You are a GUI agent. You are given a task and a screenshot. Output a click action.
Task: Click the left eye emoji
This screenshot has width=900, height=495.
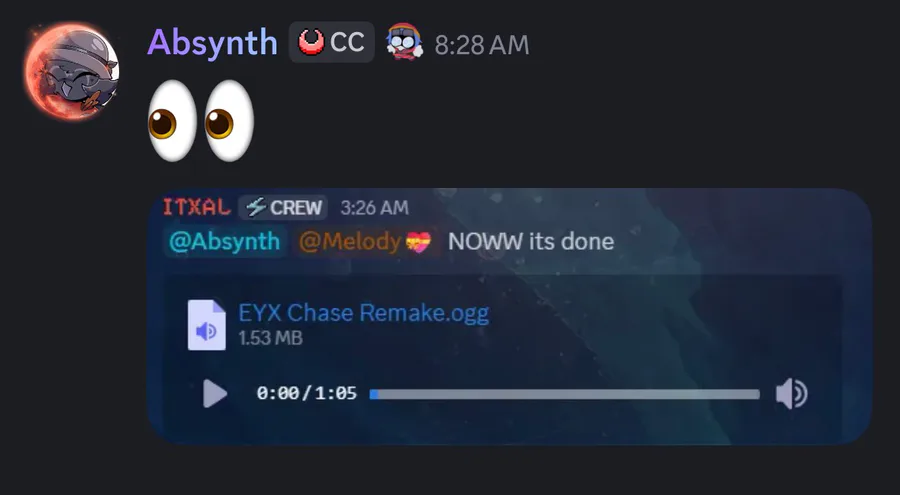(x=172, y=121)
